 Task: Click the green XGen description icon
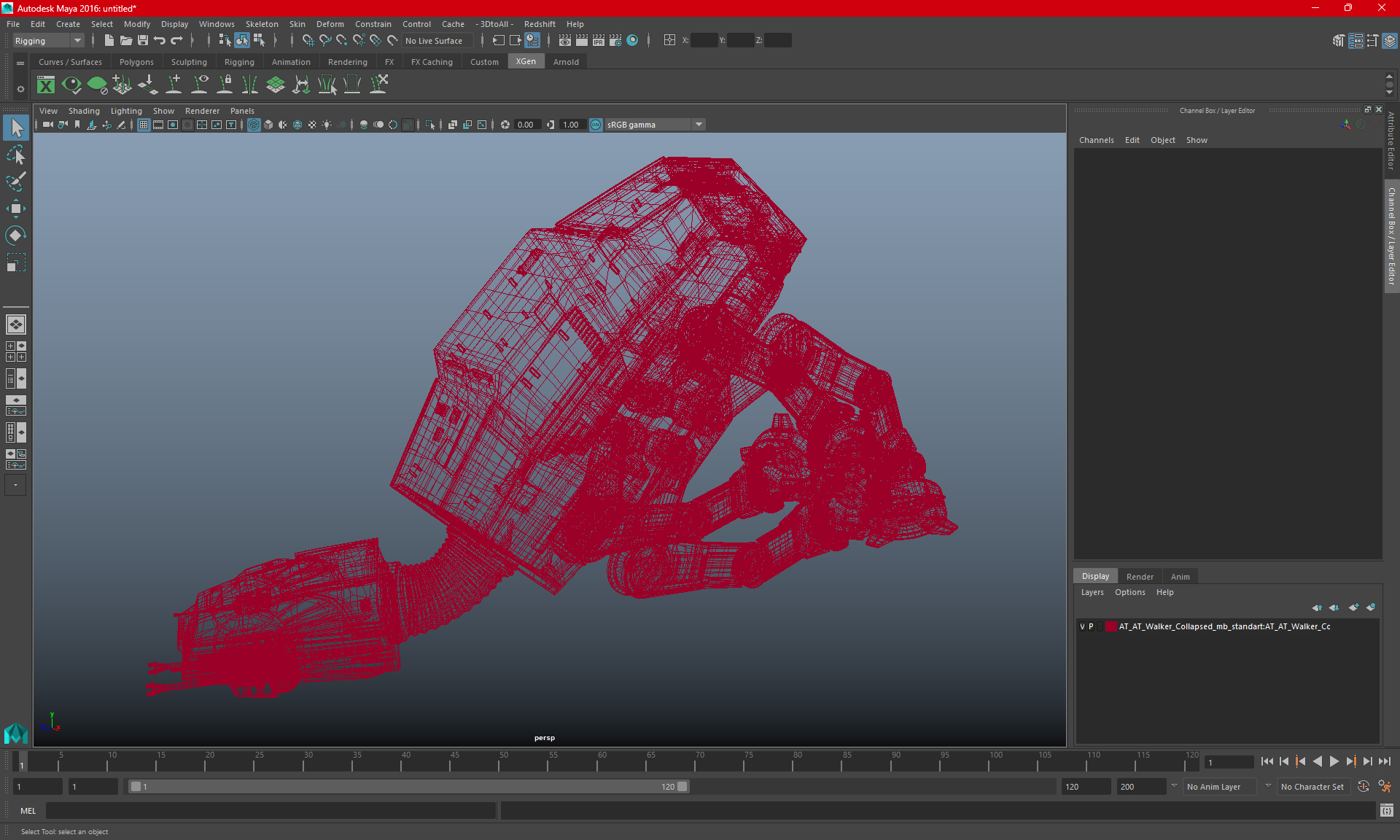(x=97, y=85)
